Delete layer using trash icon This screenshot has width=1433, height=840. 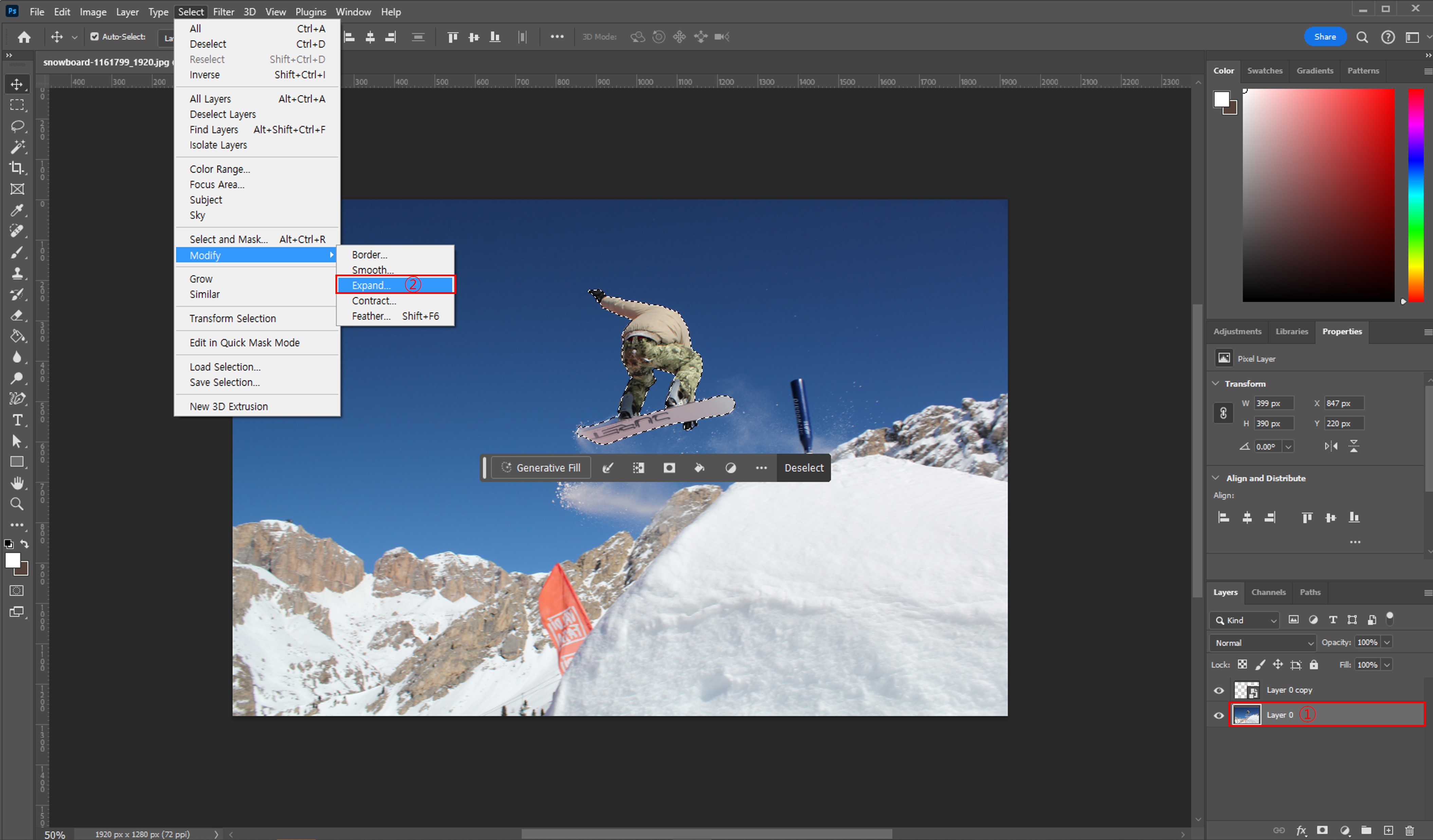(1409, 830)
